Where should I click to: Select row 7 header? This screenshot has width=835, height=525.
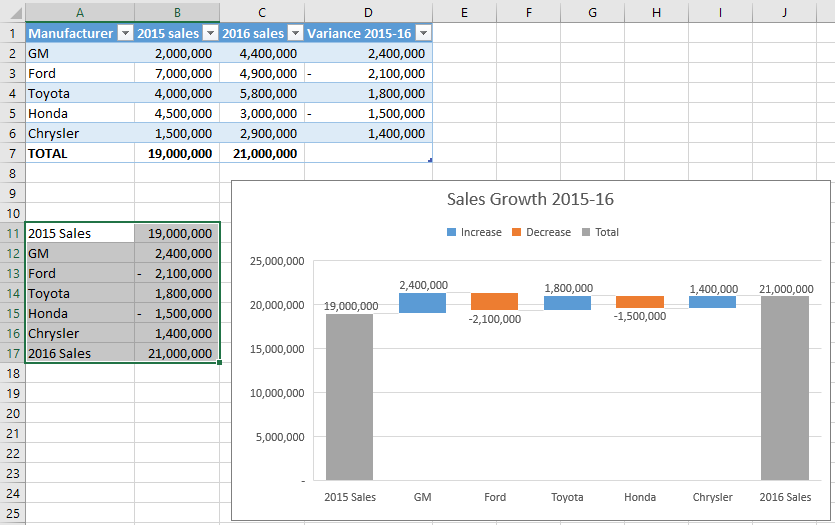click(12, 153)
